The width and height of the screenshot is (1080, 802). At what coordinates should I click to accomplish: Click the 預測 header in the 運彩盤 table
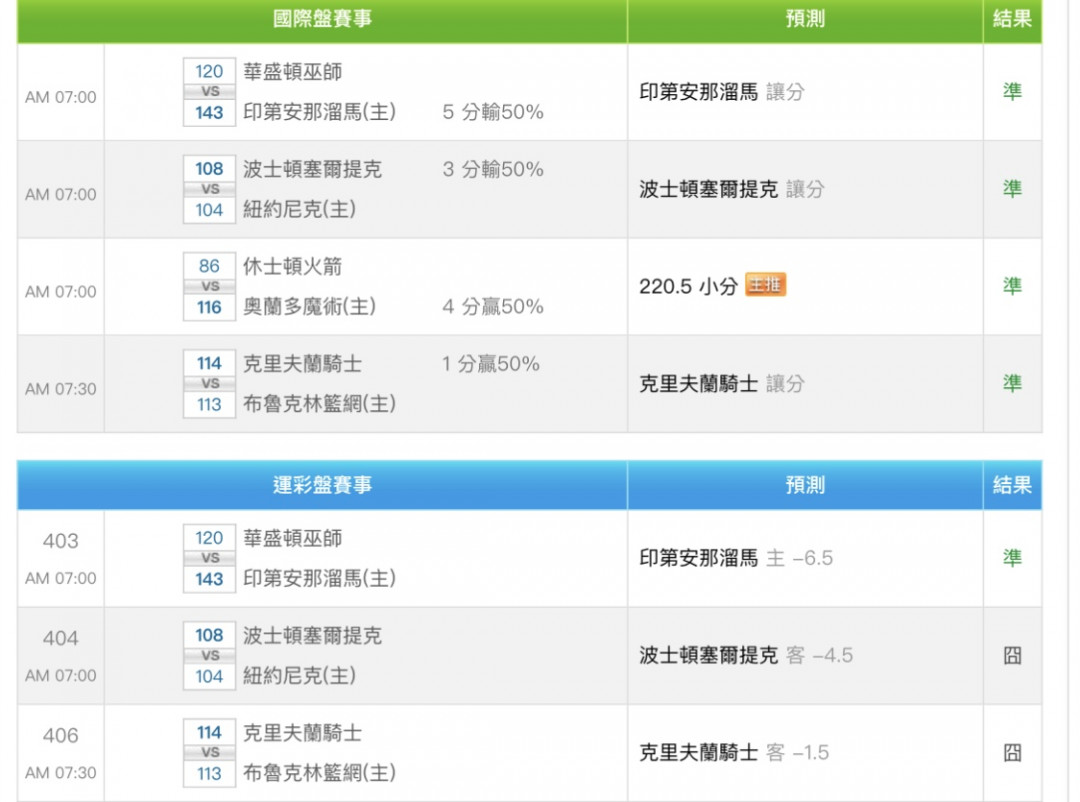tap(805, 485)
